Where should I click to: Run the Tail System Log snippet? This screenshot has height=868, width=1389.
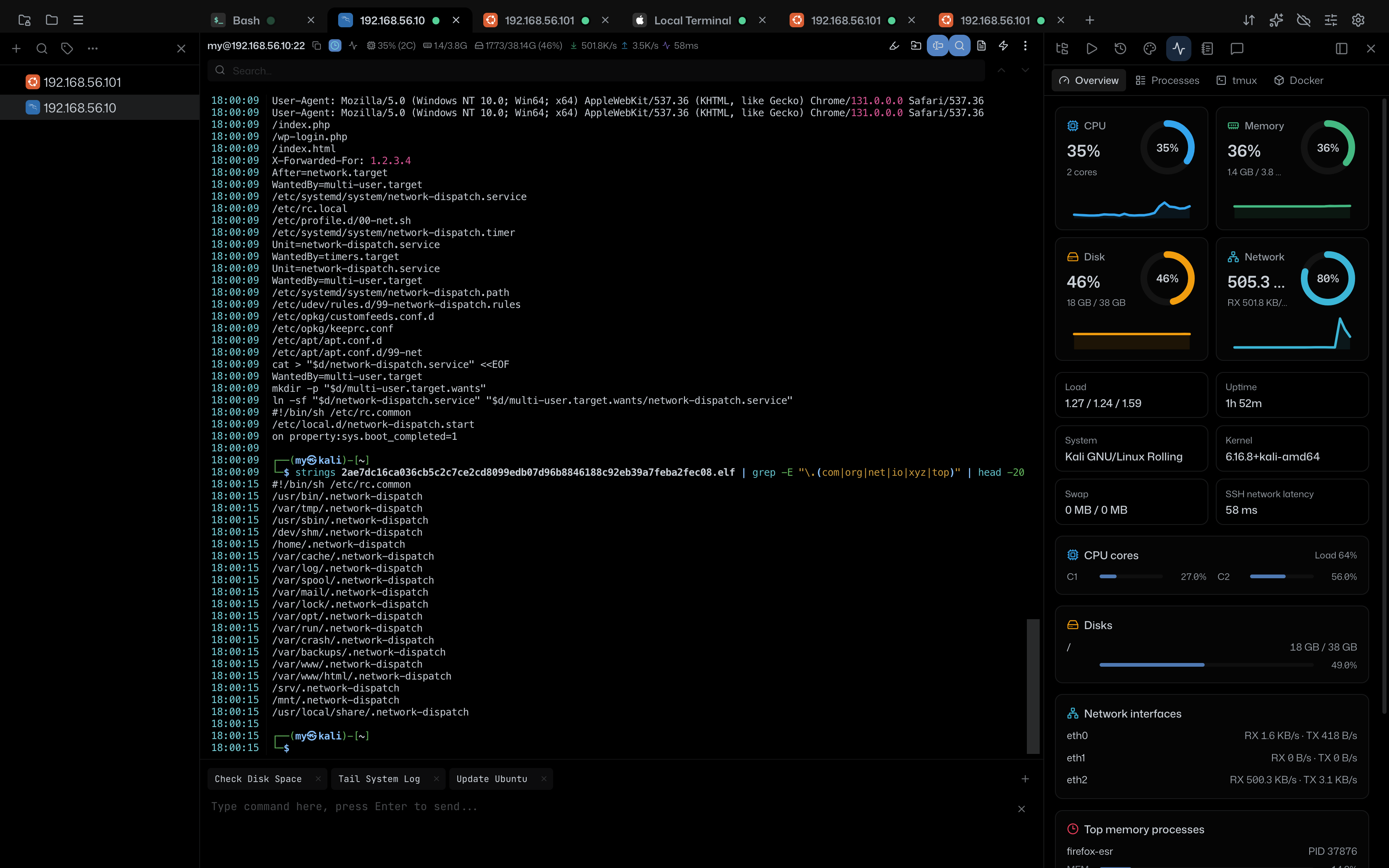[x=379, y=779]
